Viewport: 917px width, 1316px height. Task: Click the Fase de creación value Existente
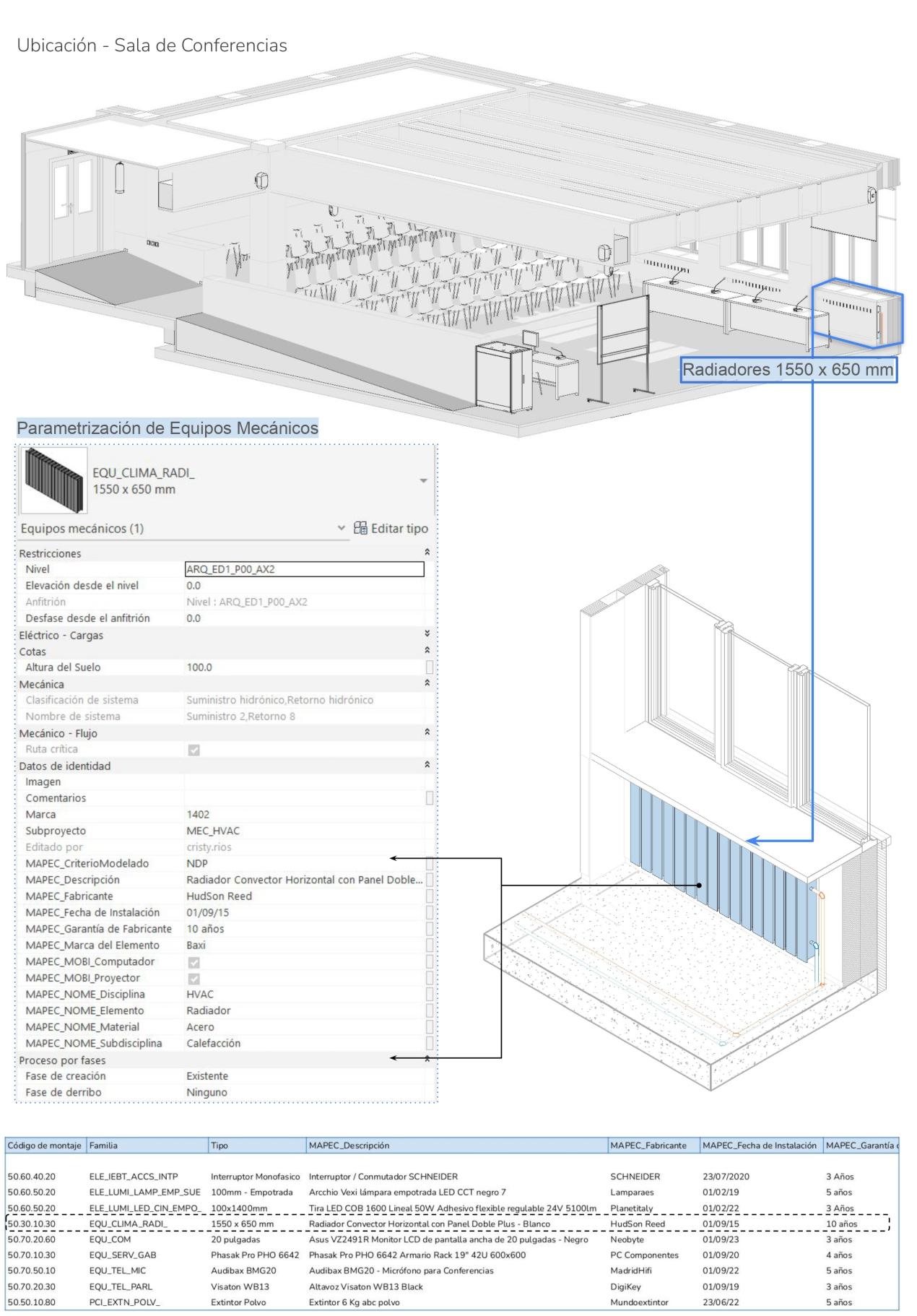point(207,1076)
